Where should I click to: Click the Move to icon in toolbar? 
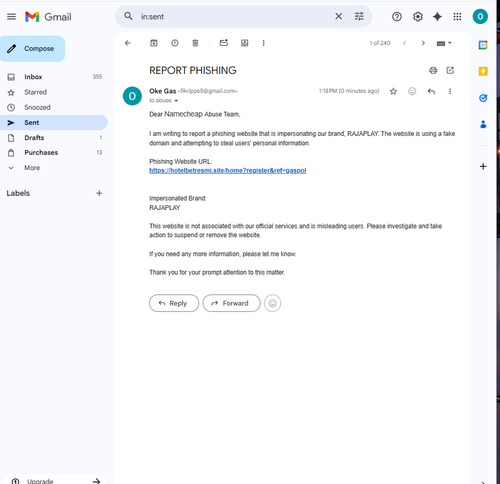(x=245, y=43)
